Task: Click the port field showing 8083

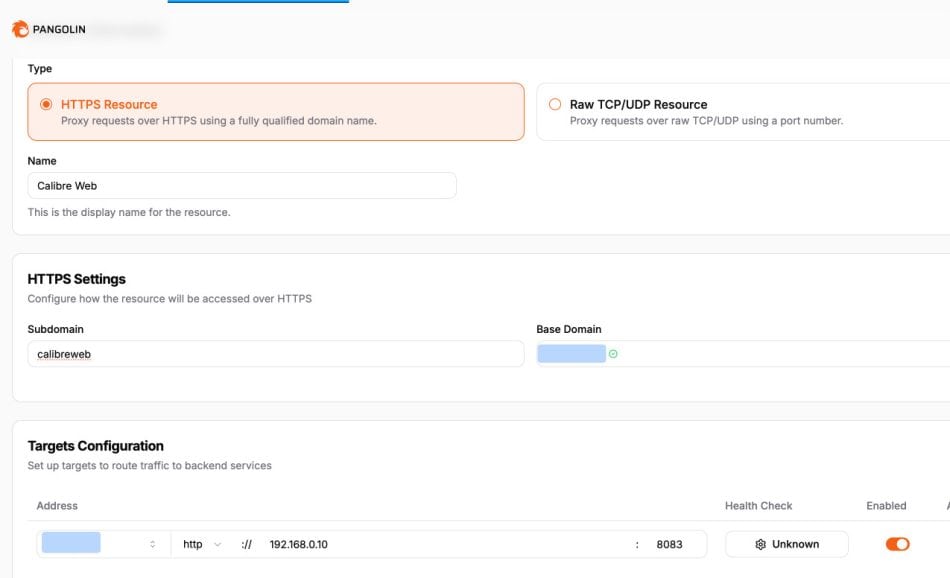Action: pyautogui.click(x=670, y=543)
